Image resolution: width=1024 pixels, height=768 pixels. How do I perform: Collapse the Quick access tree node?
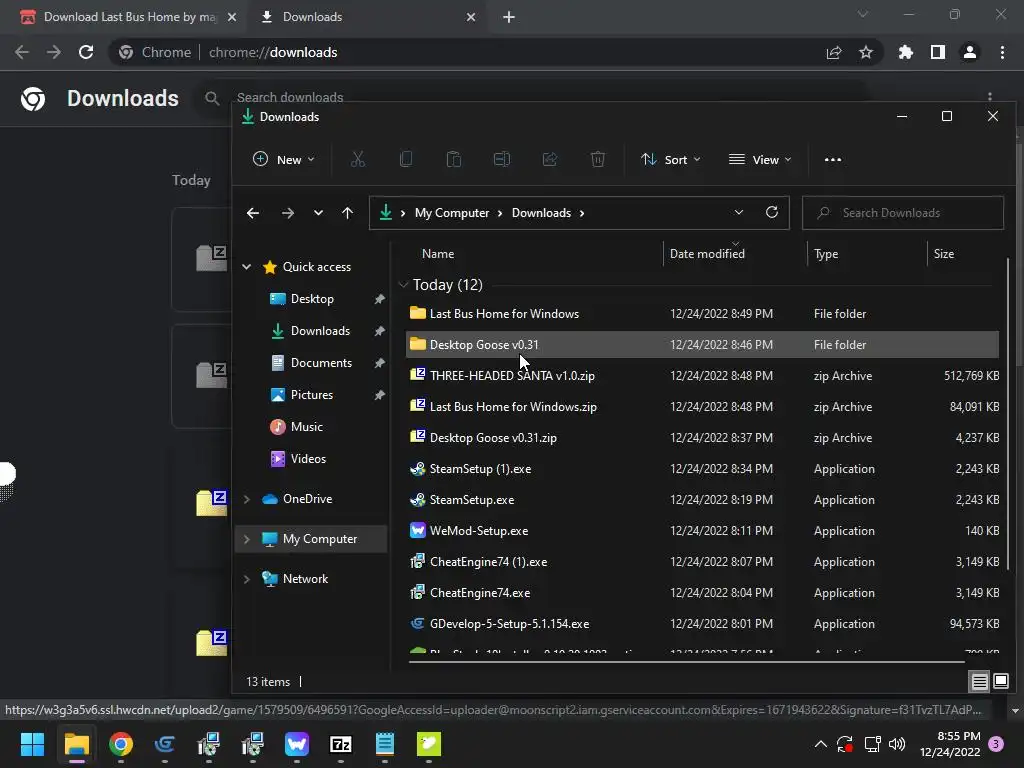click(247, 266)
